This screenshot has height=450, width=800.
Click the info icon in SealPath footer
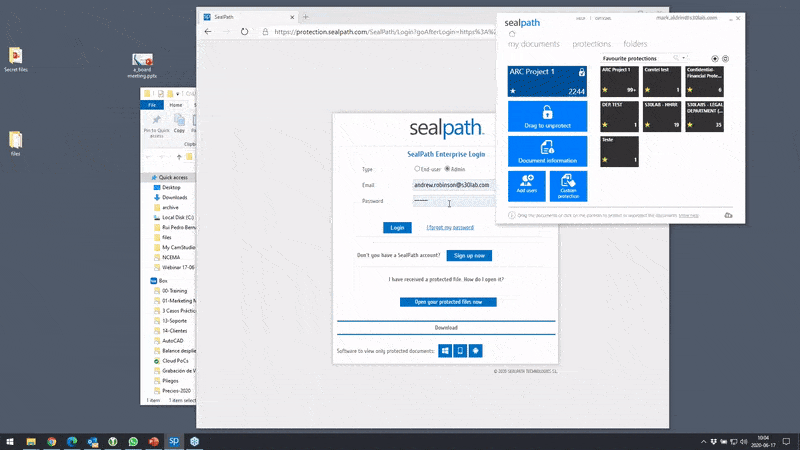(x=512, y=215)
